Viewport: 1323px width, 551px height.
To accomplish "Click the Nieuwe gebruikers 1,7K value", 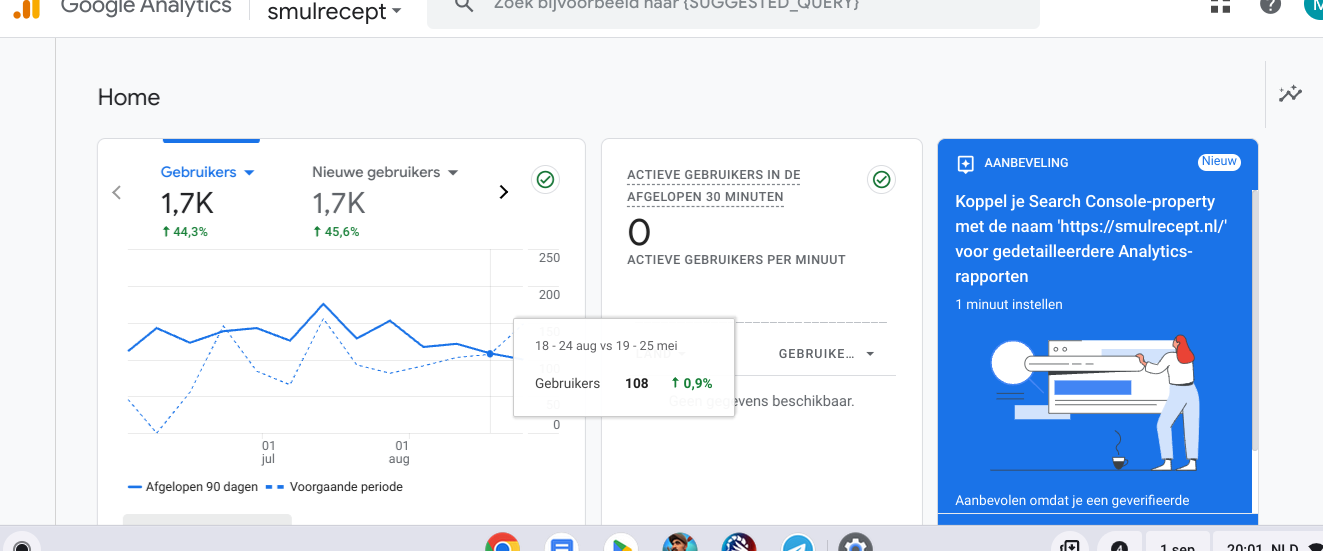I will point(339,204).
